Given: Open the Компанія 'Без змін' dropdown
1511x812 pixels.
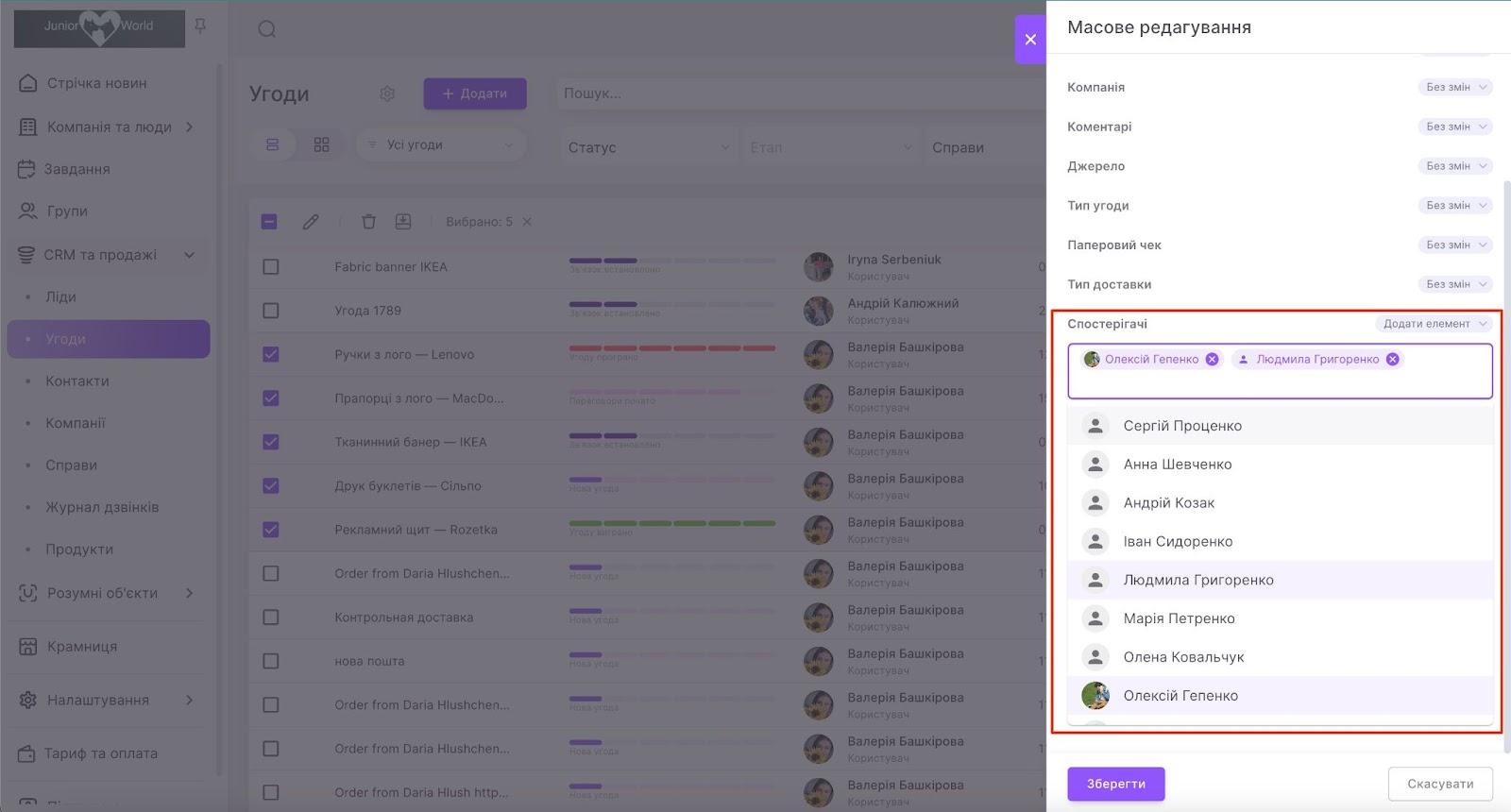Looking at the screenshot, I should pyautogui.click(x=1454, y=87).
